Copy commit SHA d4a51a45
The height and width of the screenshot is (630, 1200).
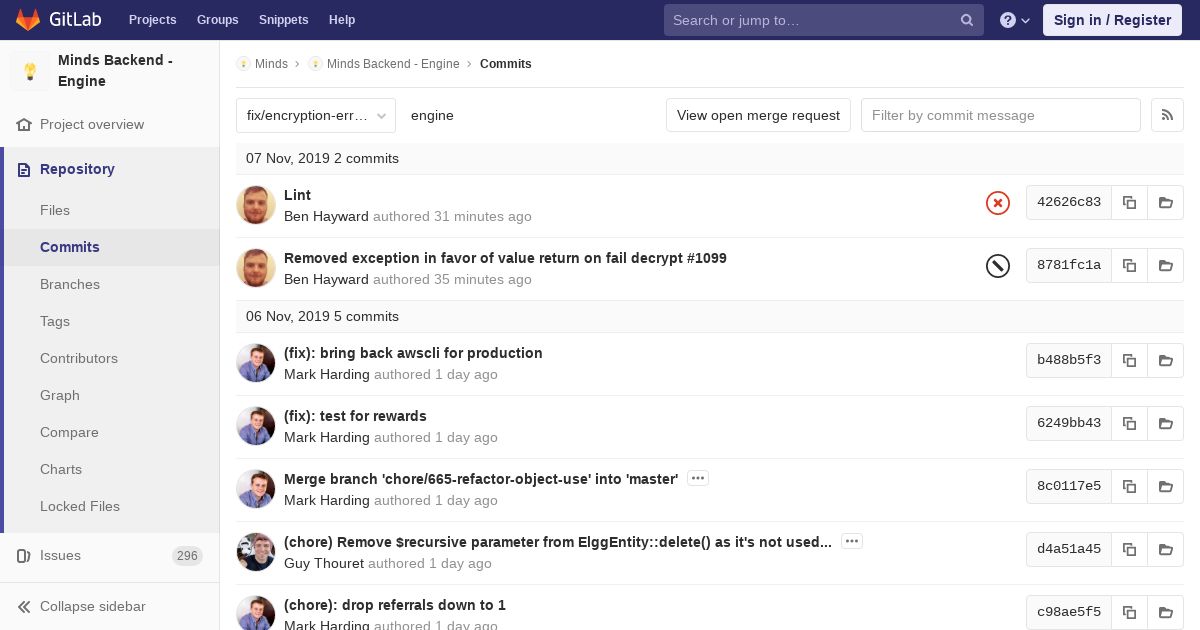tap(1129, 549)
